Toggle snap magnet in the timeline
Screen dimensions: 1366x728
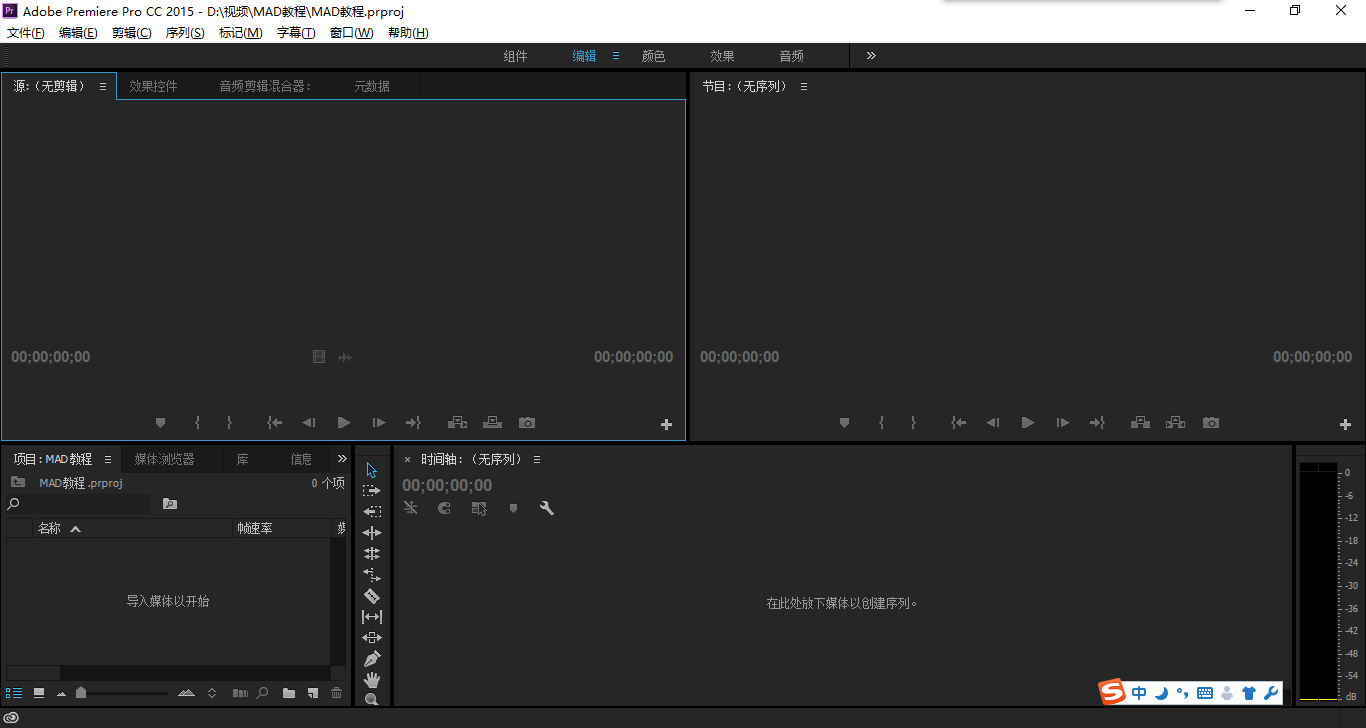point(445,508)
